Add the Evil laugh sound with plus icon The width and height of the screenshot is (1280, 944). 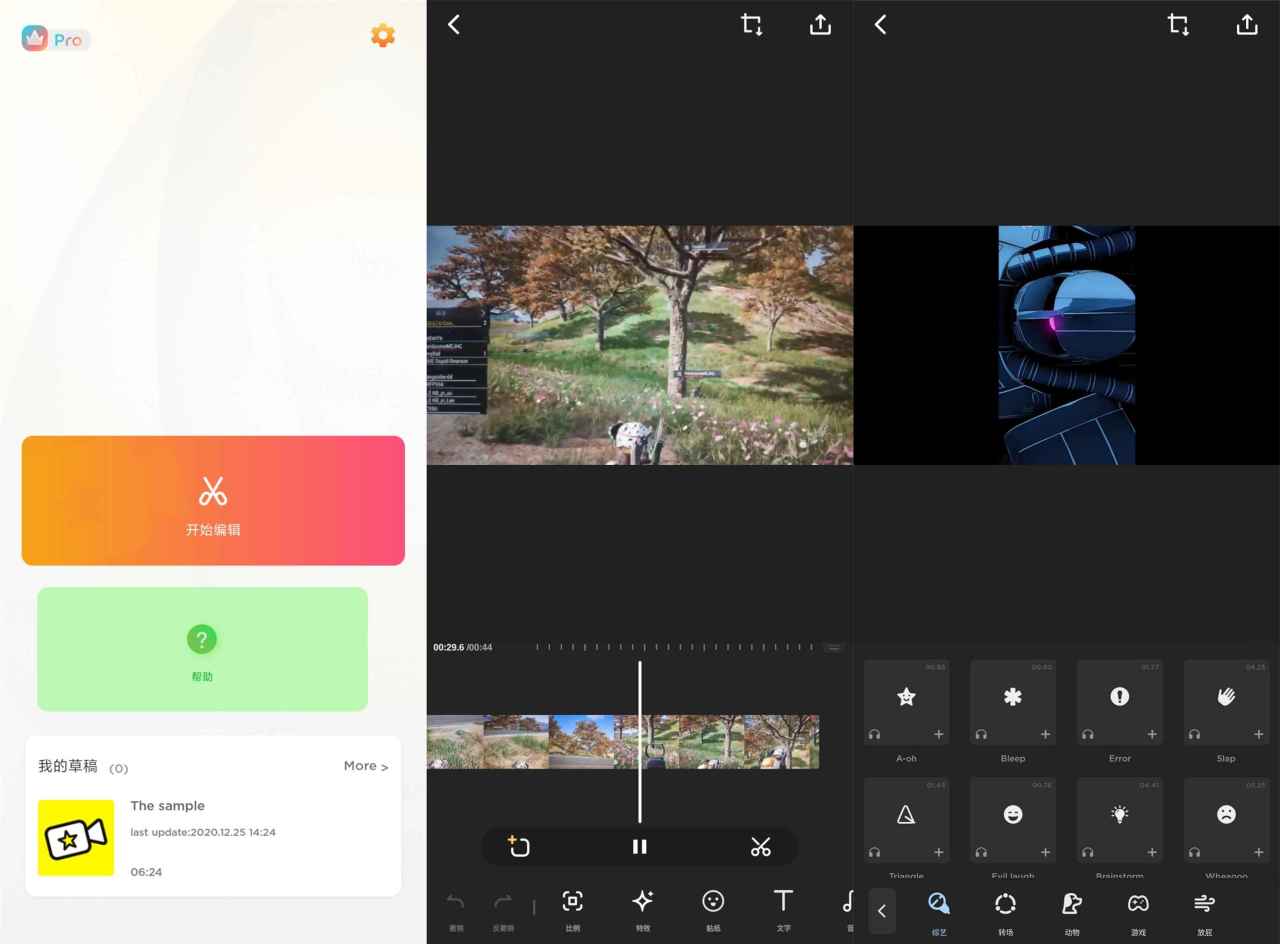(1045, 852)
